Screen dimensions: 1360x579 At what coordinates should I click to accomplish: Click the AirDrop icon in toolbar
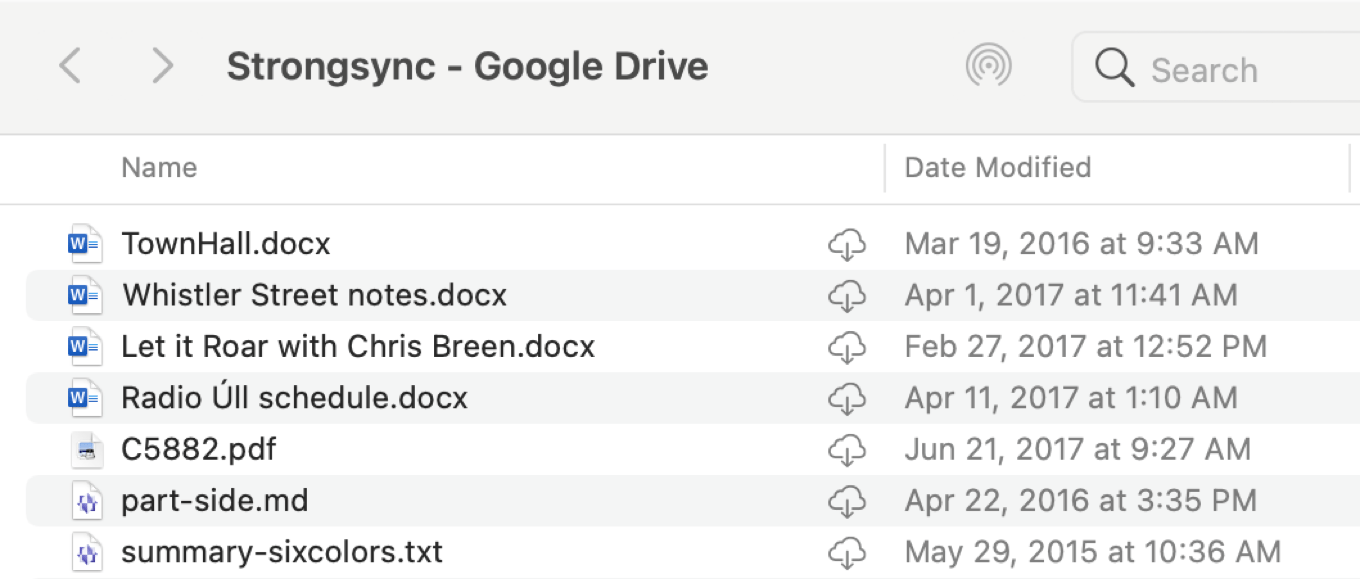click(988, 67)
